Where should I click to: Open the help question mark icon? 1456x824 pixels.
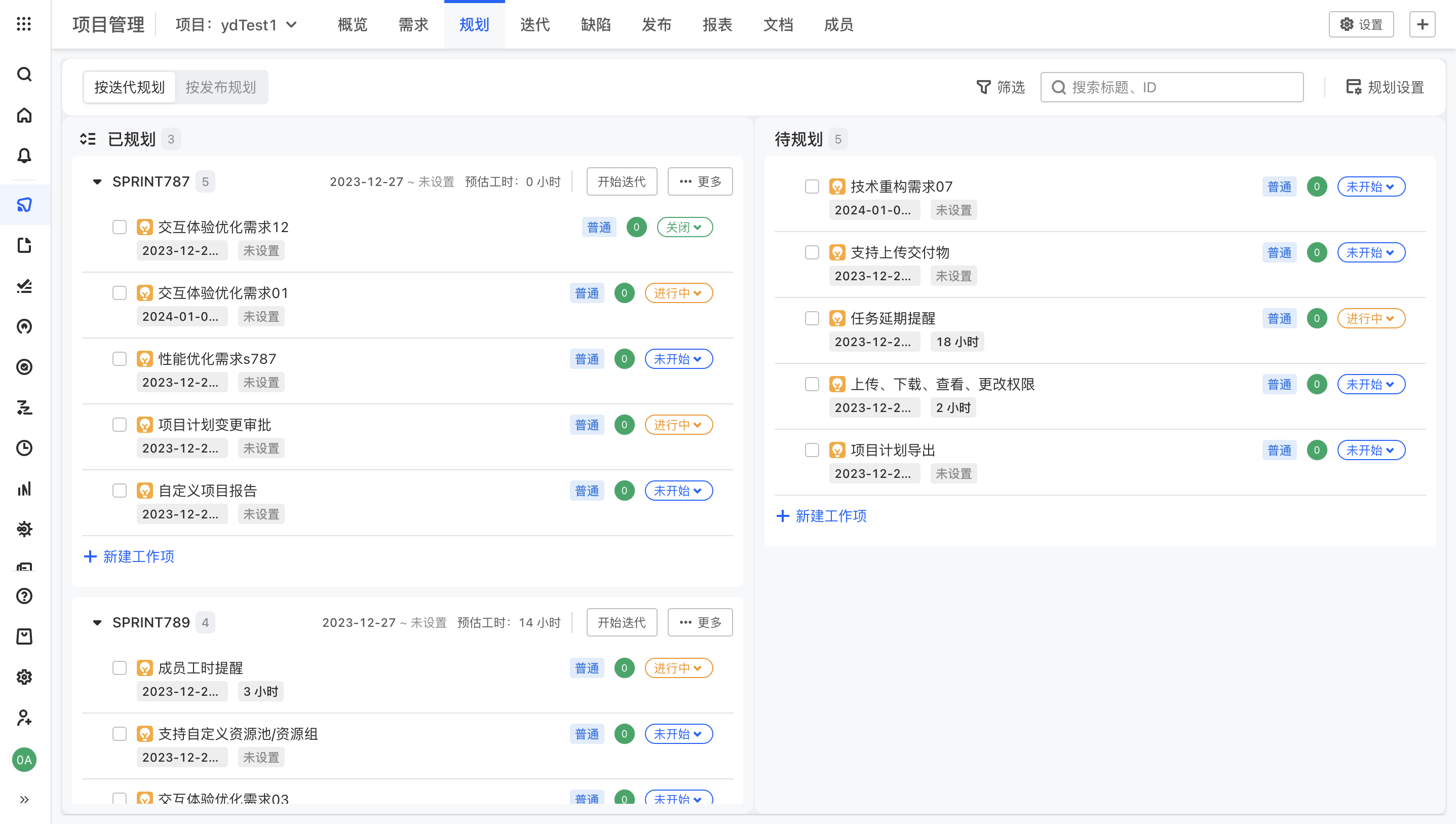(x=24, y=596)
